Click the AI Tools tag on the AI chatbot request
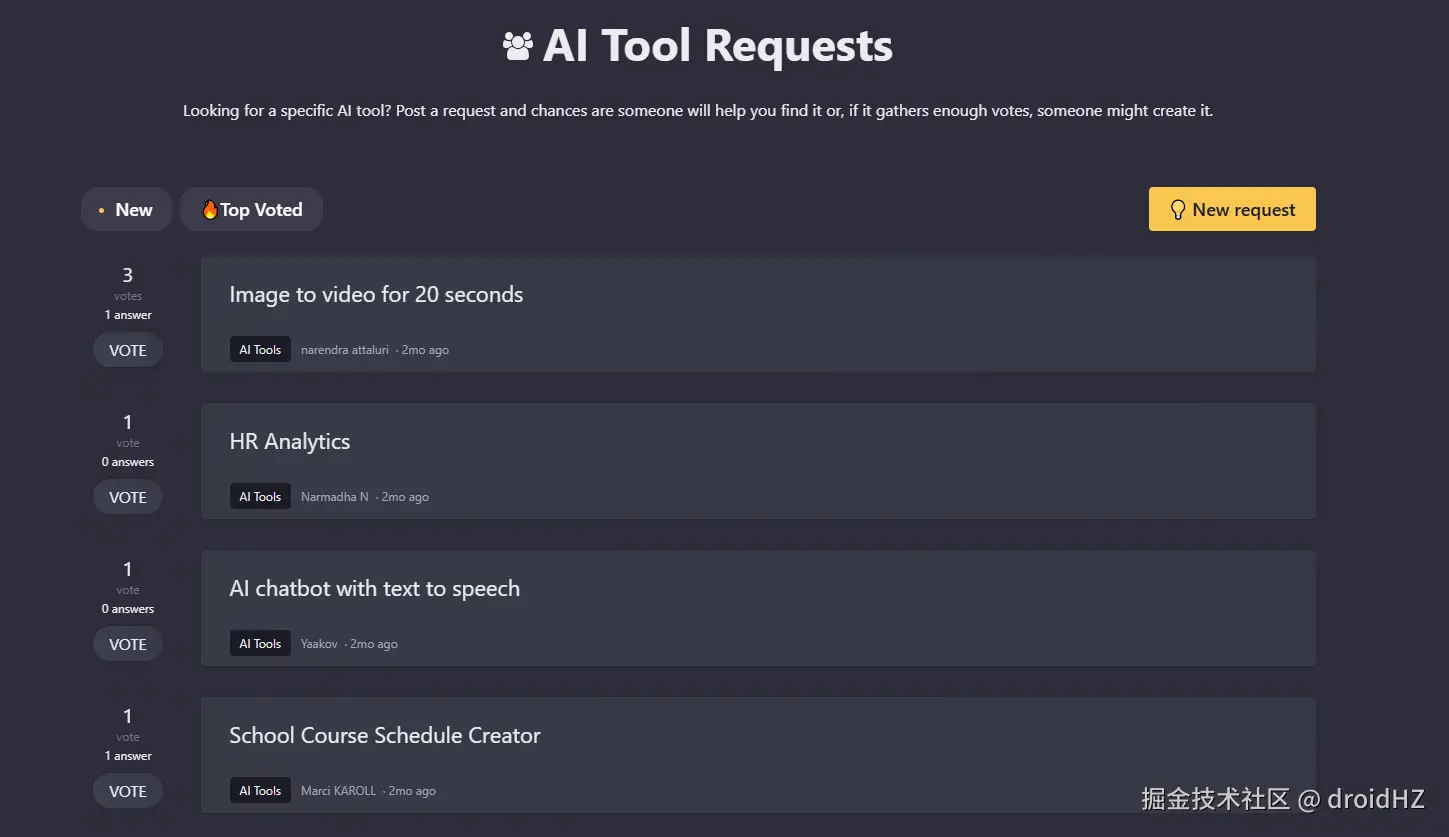Viewport: 1449px width, 837px height. (x=260, y=644)
